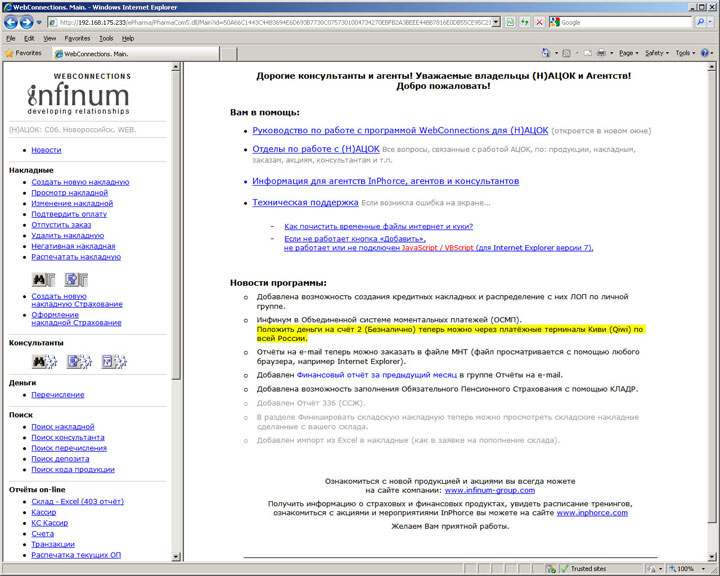Open the File menu

click(x=11, y=39)
